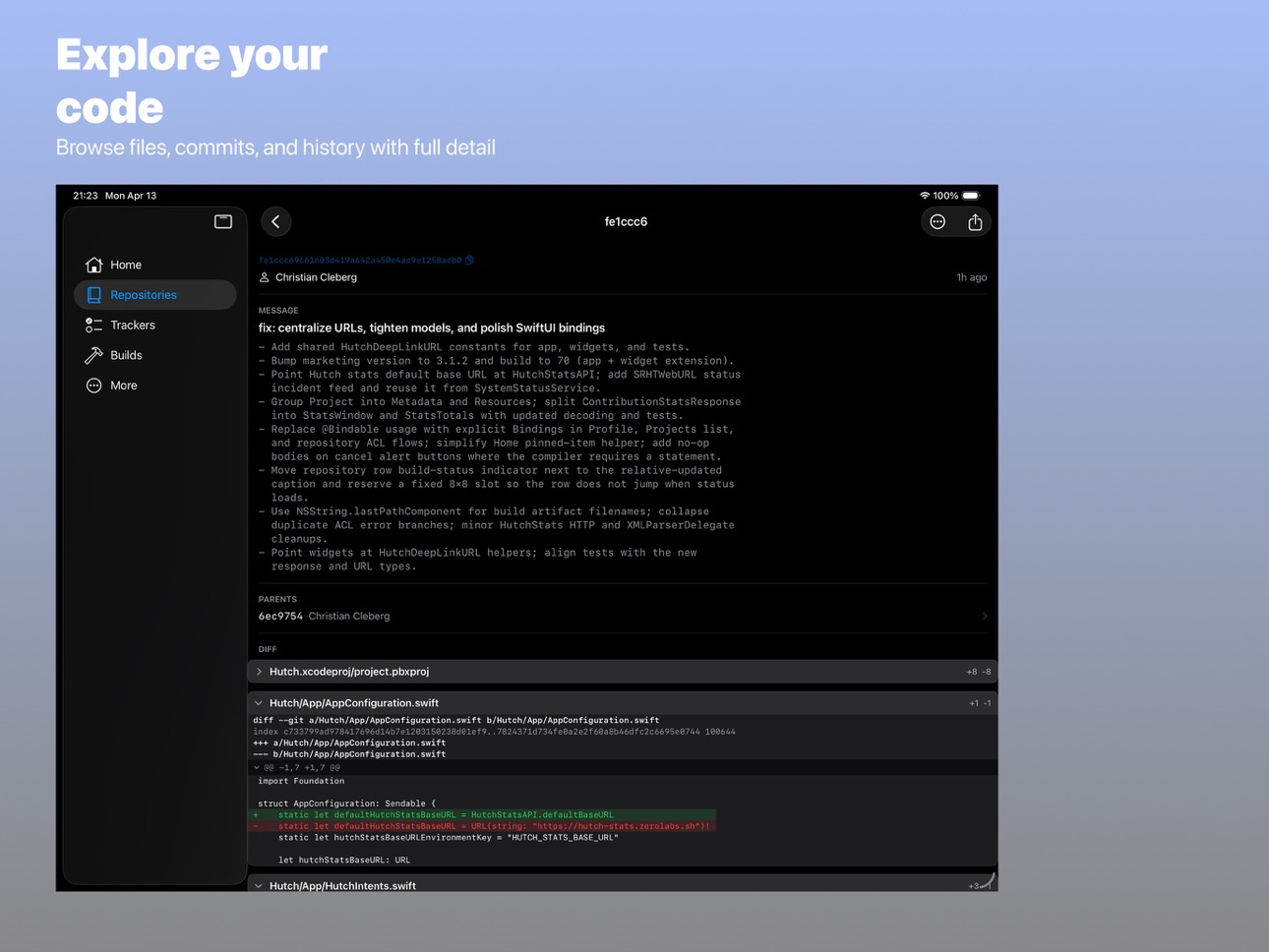Viewport: 1269px width, 952px height.
Task: Open Builds in the sidebar
Action: [155, 355]
